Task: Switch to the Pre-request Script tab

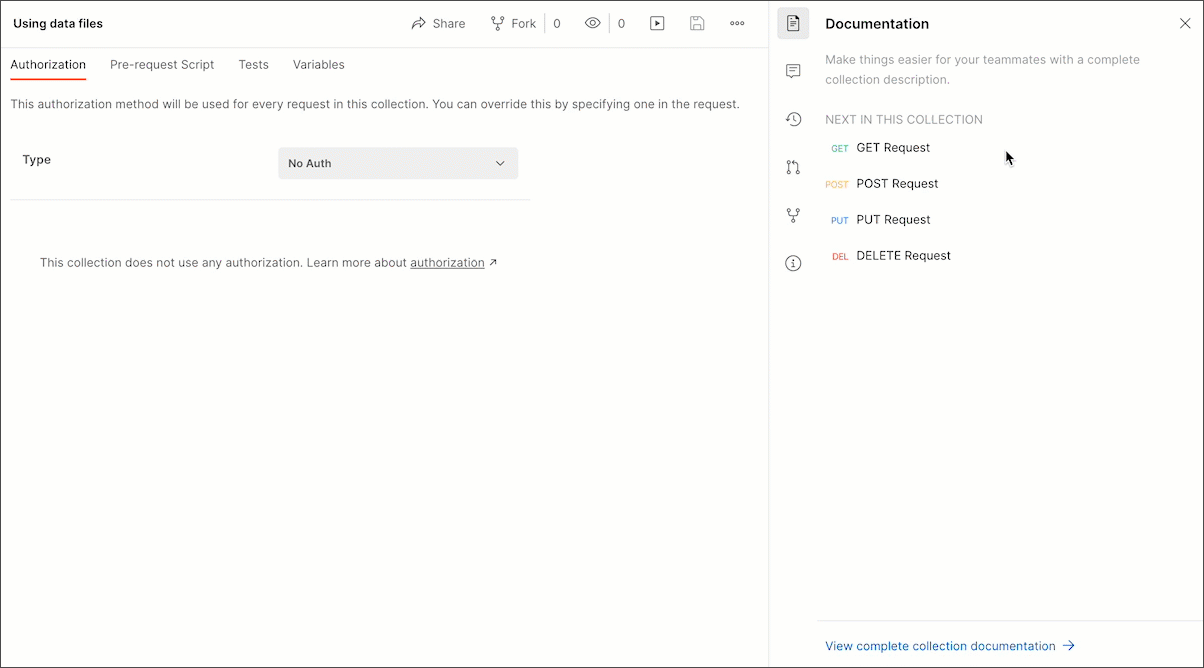Action: (162, 64)
